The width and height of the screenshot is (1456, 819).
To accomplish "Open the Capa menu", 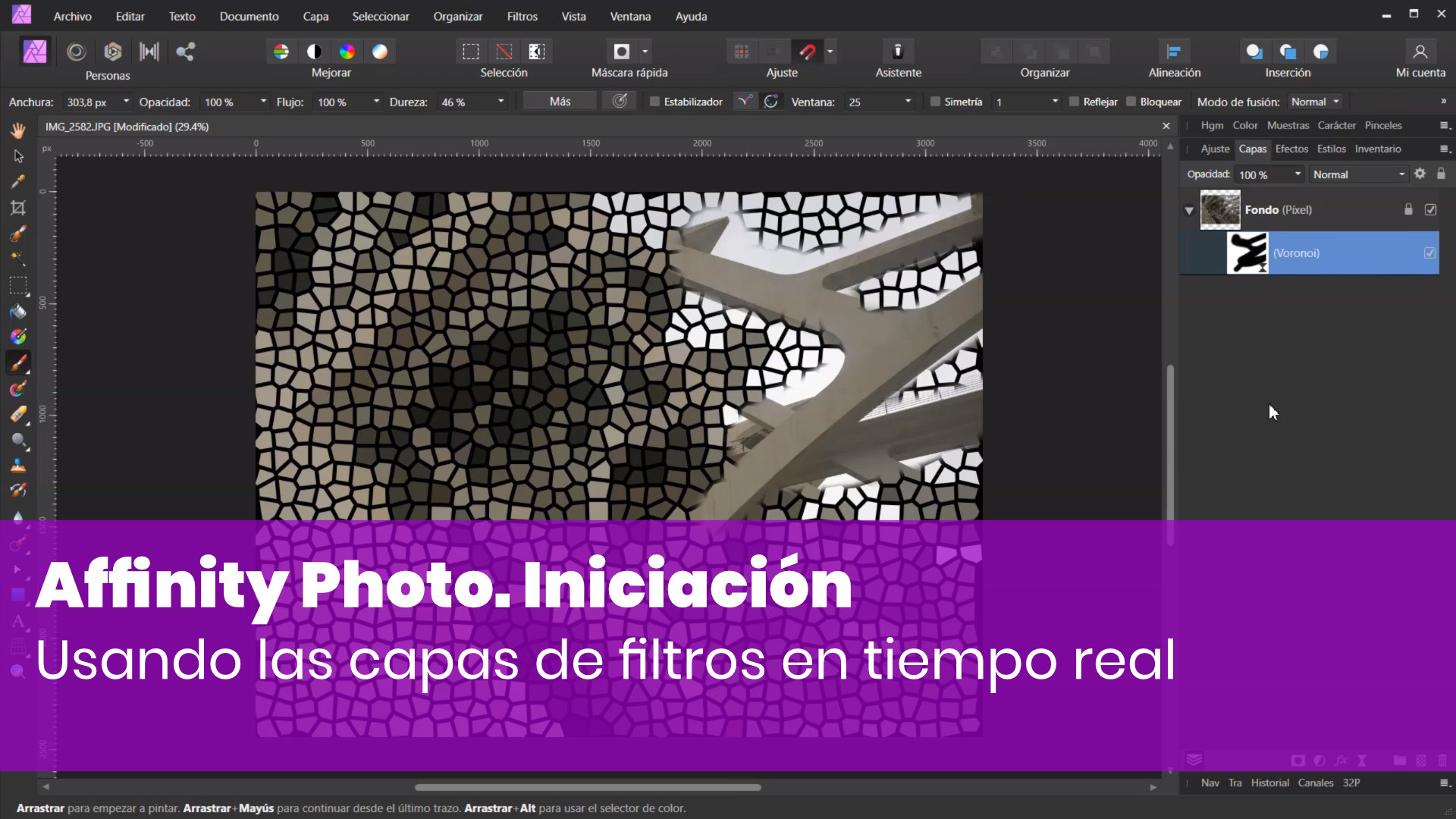I will [x=315, y=16].
